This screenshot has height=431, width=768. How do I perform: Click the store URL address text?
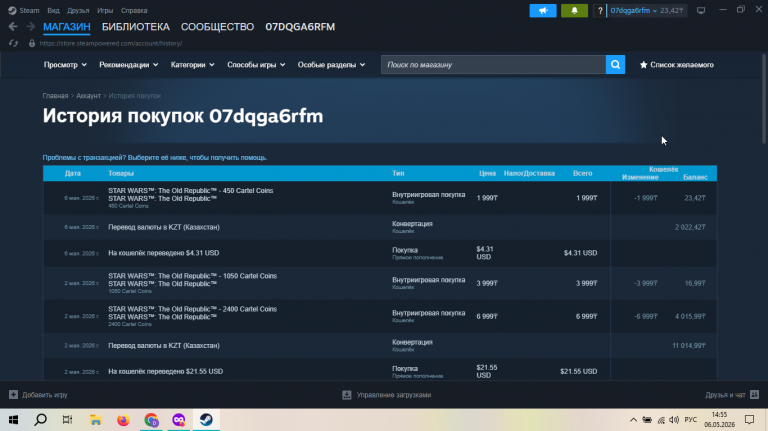tap(111, 43)
